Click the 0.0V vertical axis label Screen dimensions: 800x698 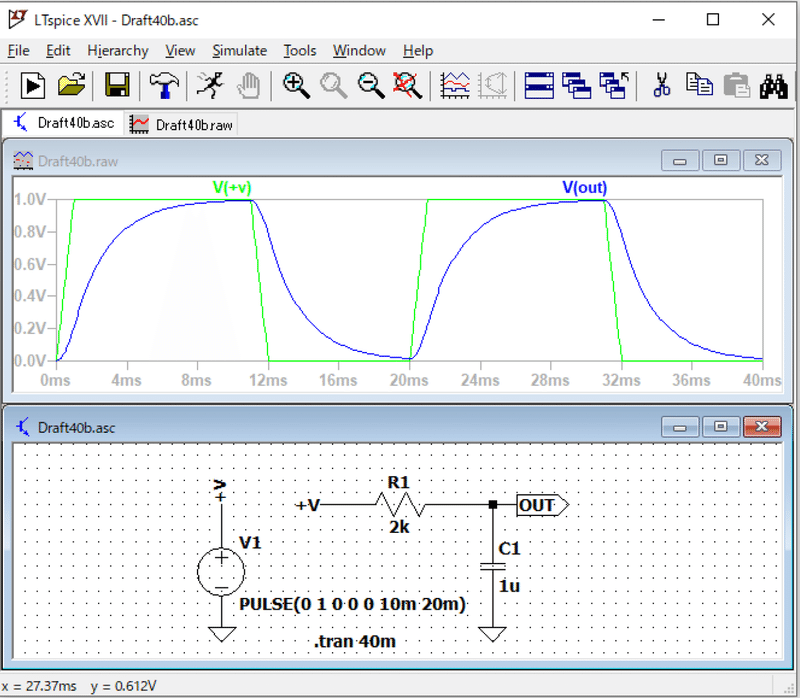coord(30,361)
